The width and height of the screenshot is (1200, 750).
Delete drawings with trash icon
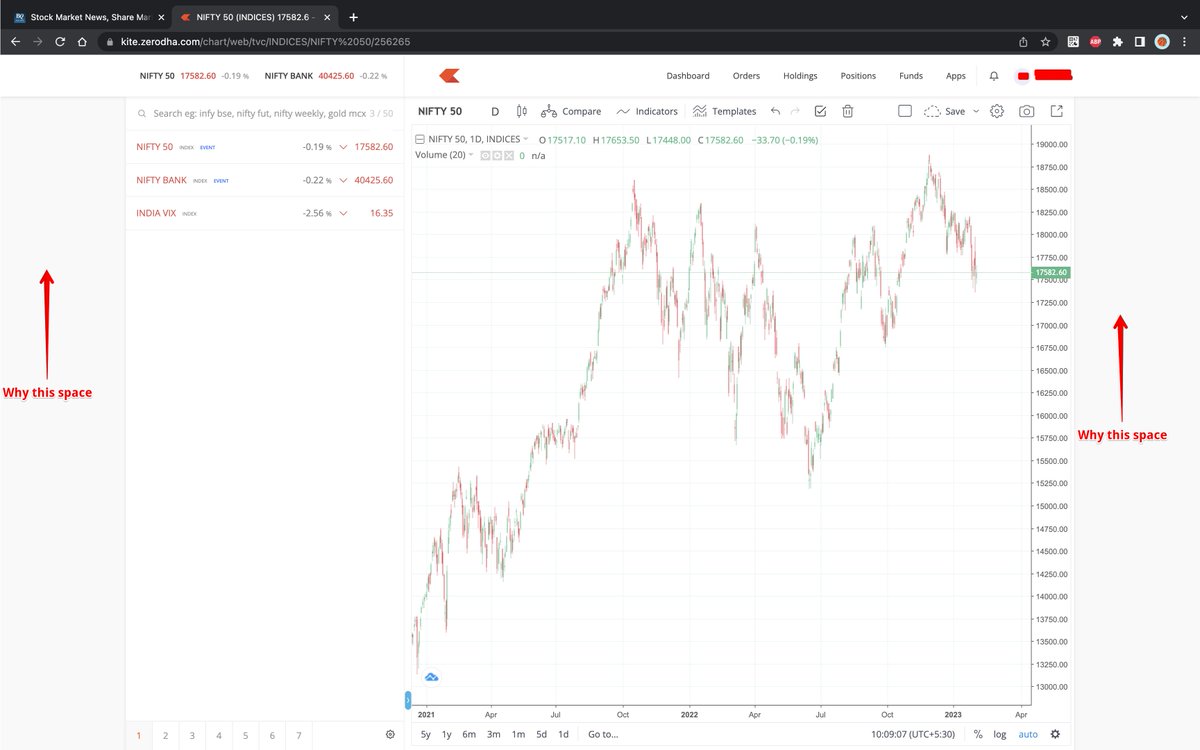(x=847, y=111)
